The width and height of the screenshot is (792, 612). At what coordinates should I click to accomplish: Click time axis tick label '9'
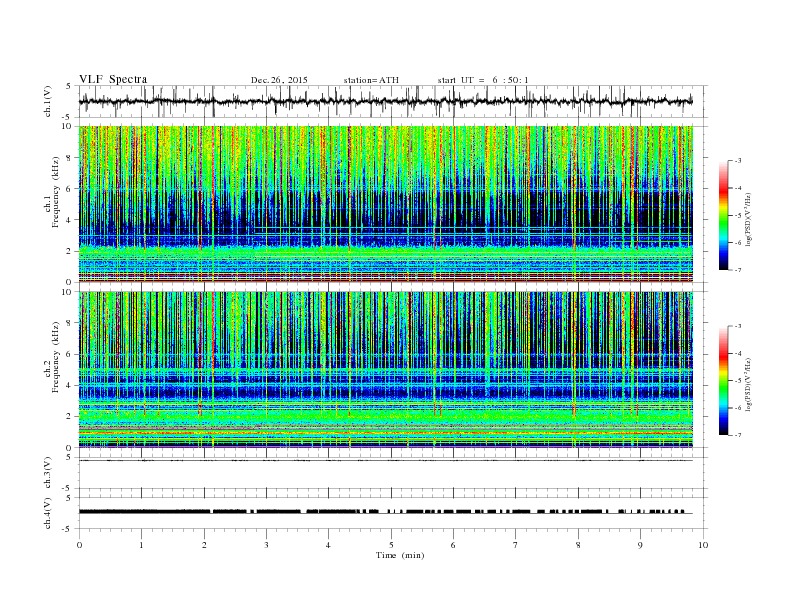(640, 545)
